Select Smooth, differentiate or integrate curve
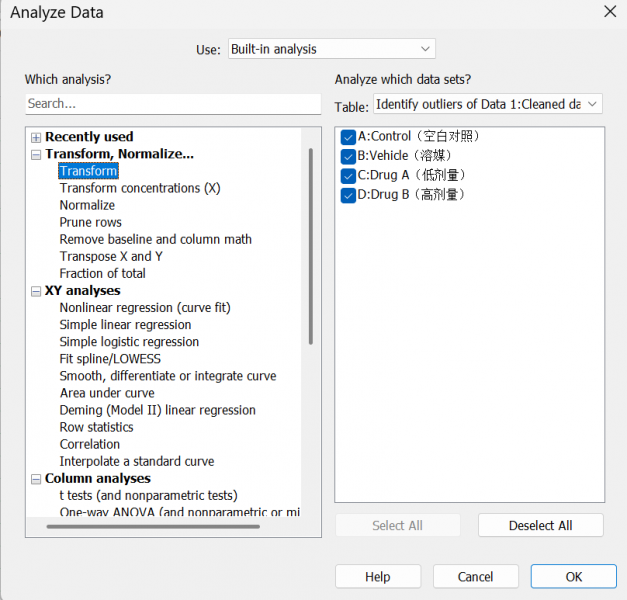The width and height of the screenshot is (627, 600). point(168,376)
